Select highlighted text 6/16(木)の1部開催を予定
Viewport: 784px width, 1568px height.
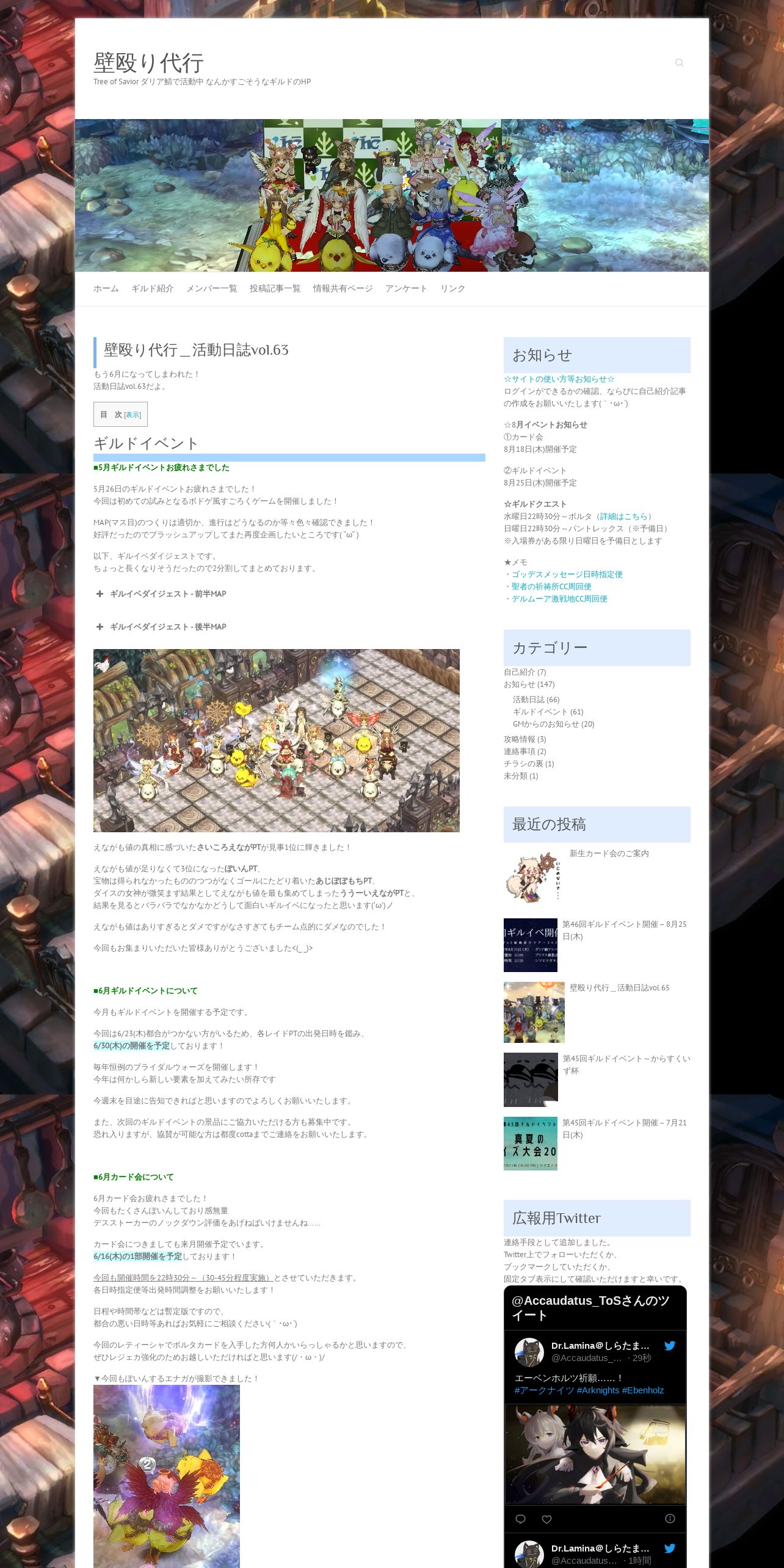[x=138, y=1257]
